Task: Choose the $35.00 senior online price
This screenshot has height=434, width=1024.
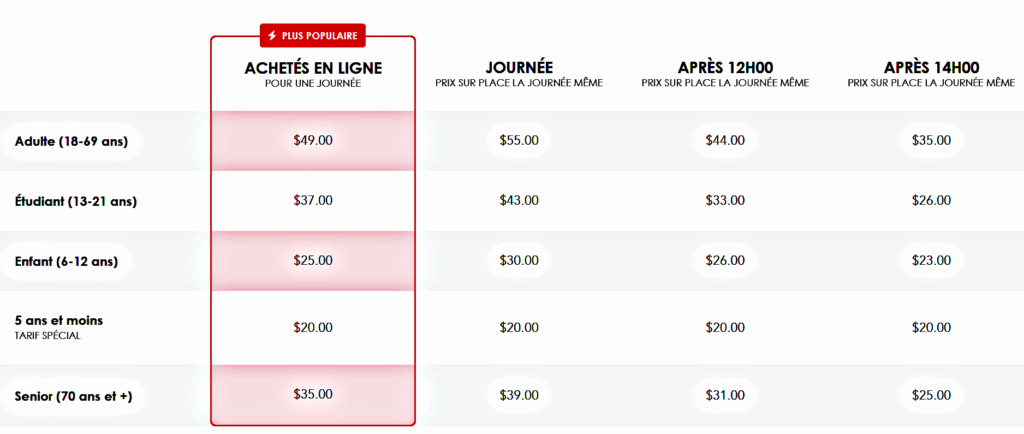Action: 313,394
